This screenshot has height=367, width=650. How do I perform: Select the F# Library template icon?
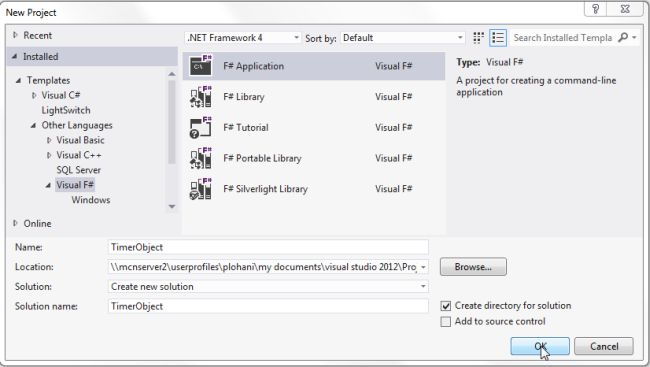tap(201, 97)
